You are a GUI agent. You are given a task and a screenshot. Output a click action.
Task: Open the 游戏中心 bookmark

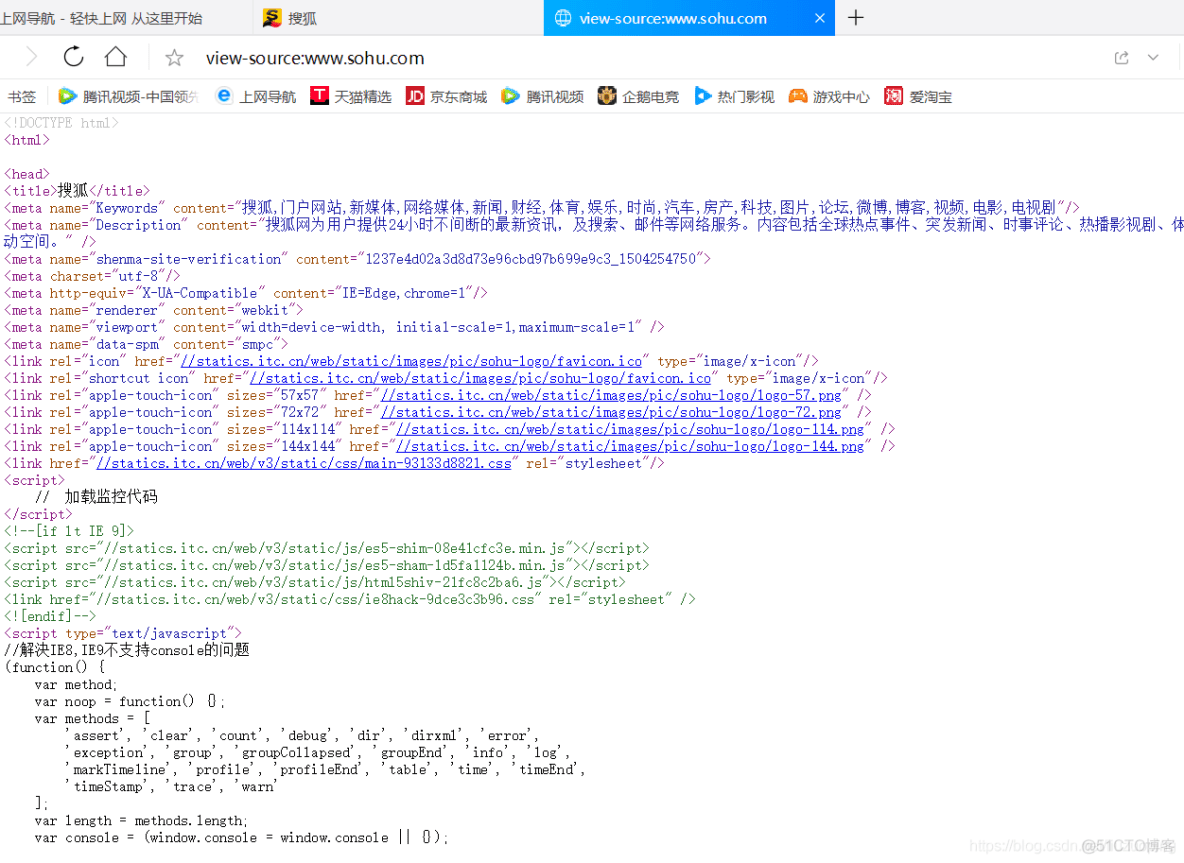(829, 97)
